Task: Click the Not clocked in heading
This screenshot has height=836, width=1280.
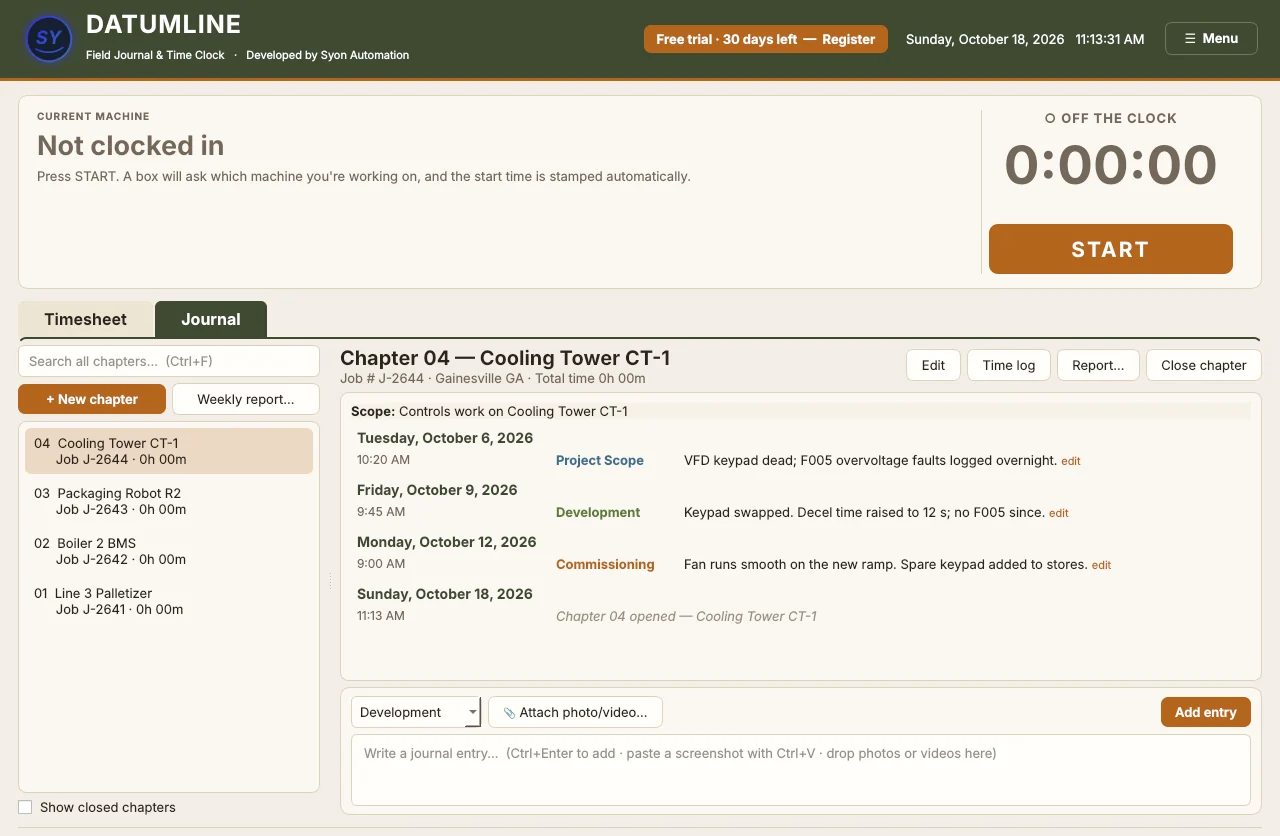Action: (x=130, y=146)
